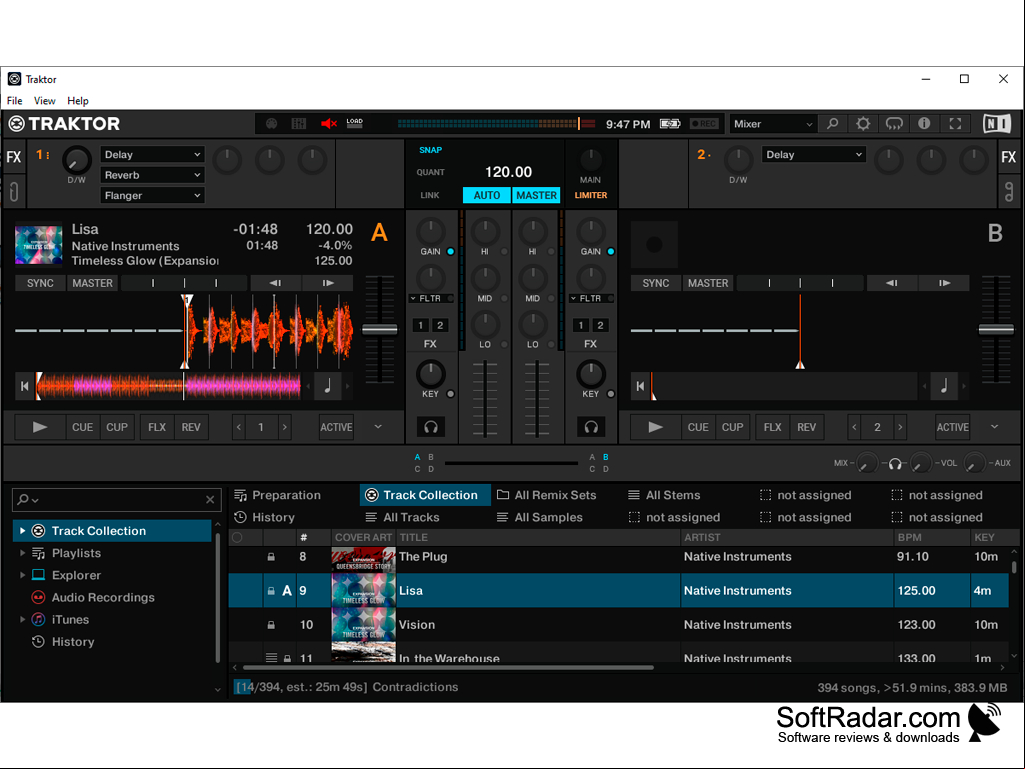Open the File menu
The width and height of the screenshot is (1025, 769).
point(14,101)
